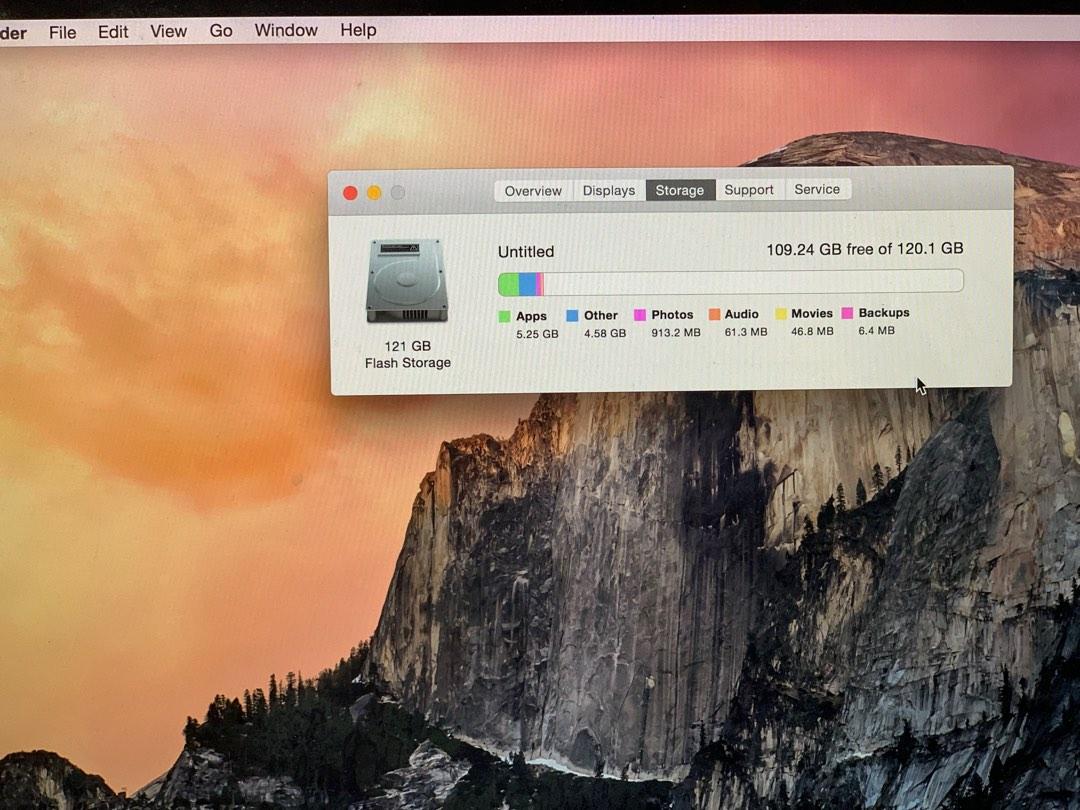
Task: Click the yellow Movies color swatch
Action: [780, 313]
